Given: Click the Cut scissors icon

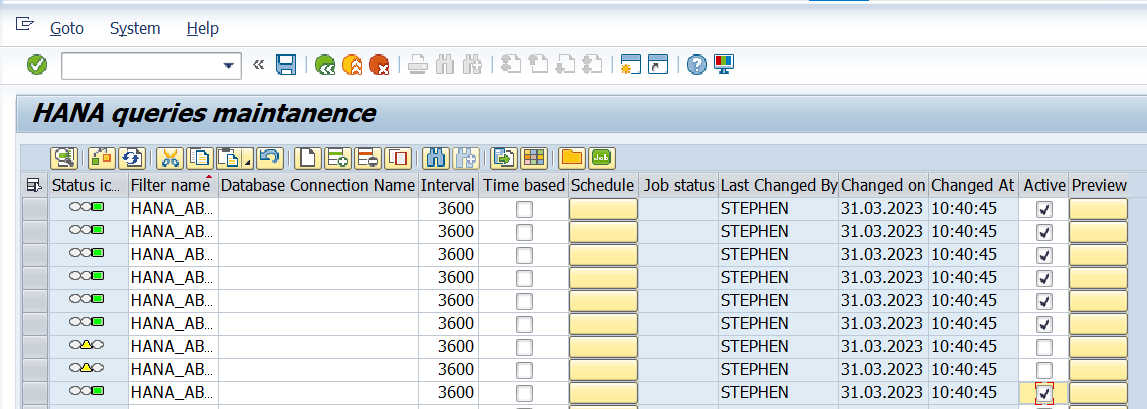Looking at the screenshot, I should tap(170, 157).
